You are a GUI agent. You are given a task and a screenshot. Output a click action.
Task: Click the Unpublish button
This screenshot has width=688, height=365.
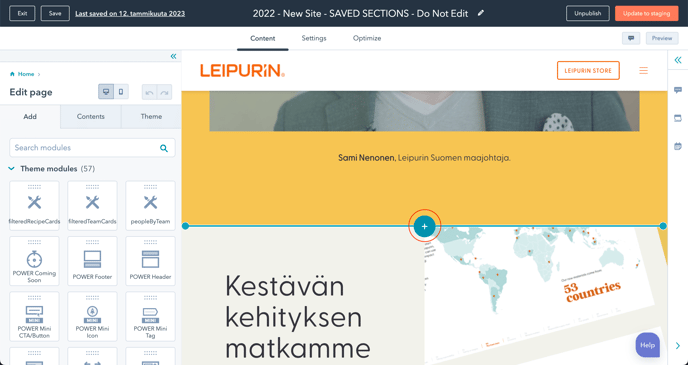click(x=588, y=13)
